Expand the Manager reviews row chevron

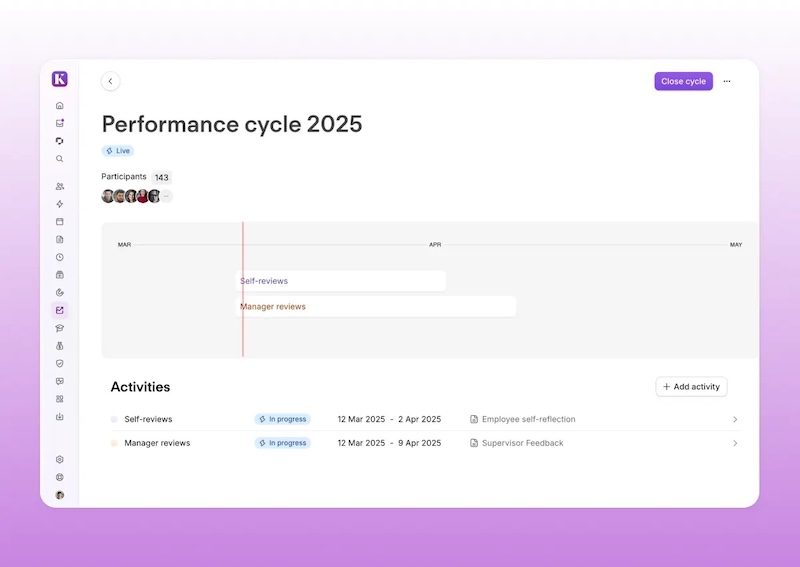pos(735,443)
